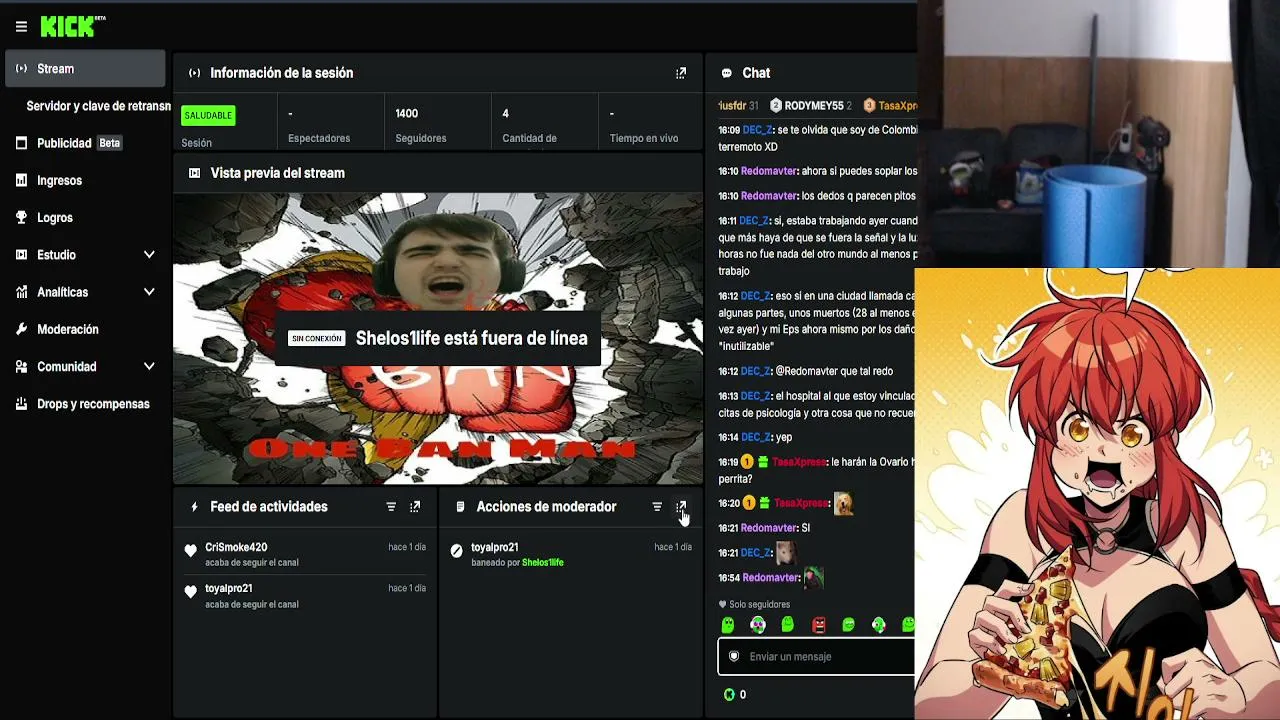Click the Analíticas bar chart icon

pyautogui.click(x=21, y=292)
